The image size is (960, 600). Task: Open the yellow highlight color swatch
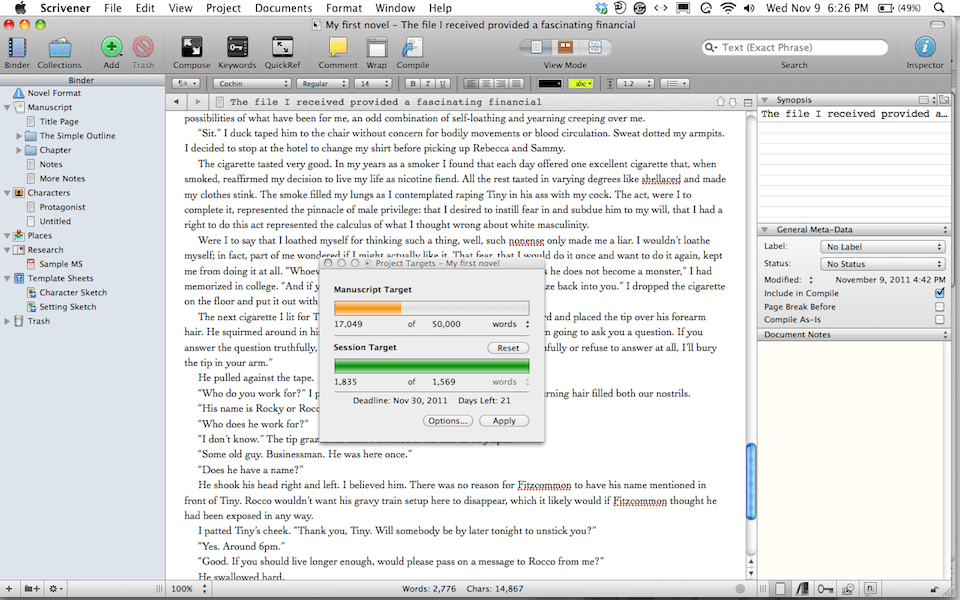tap(581, 83)
